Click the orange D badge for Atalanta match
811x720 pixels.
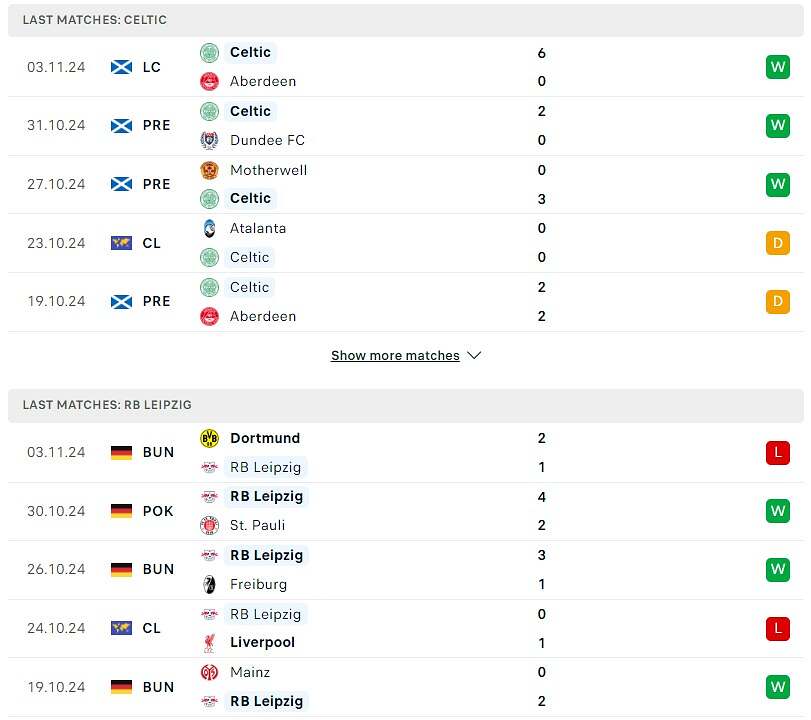point(777,243)
